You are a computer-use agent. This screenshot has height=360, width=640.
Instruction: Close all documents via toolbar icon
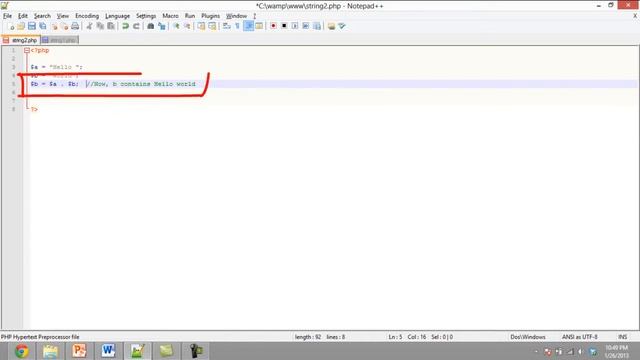64,26
